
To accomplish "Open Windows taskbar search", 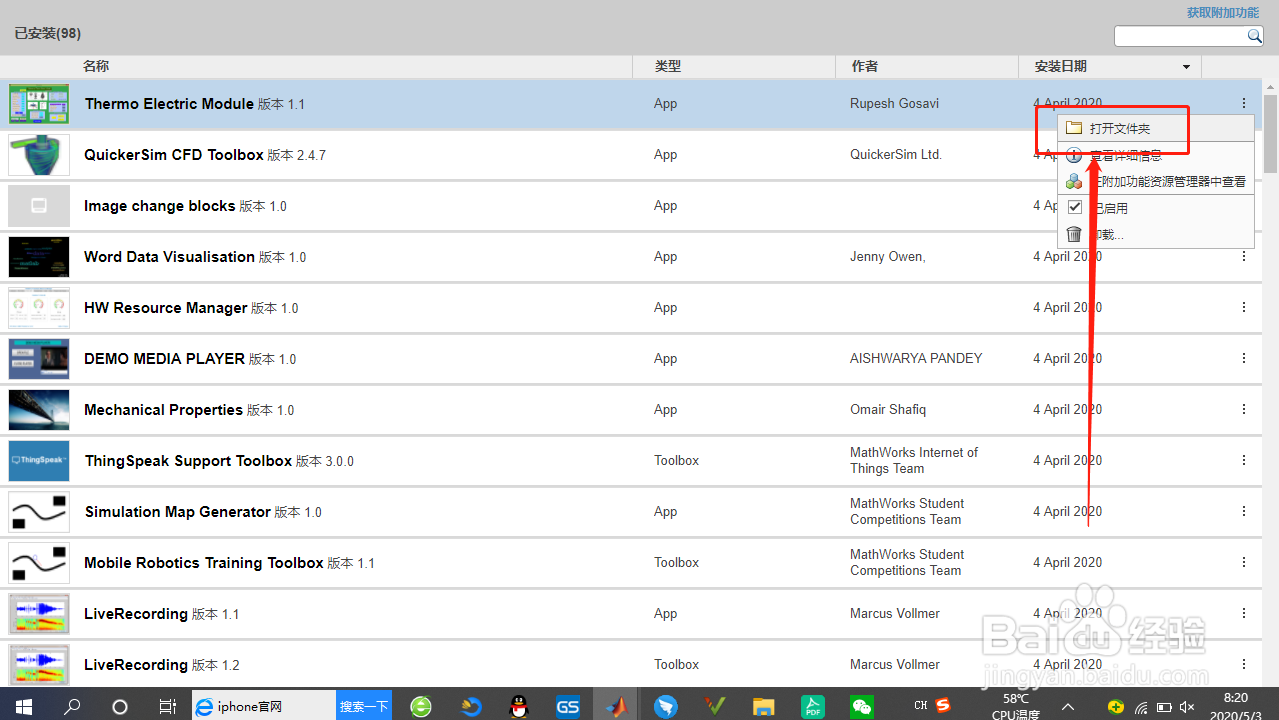I will point(72,706).
